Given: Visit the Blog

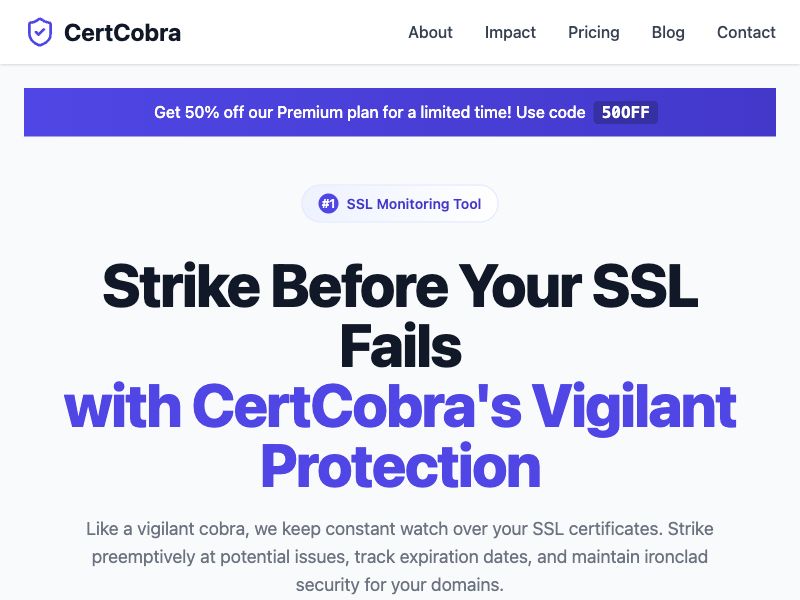Looking at the screenshot, I should pyautogui.click(x=668, y=32).
